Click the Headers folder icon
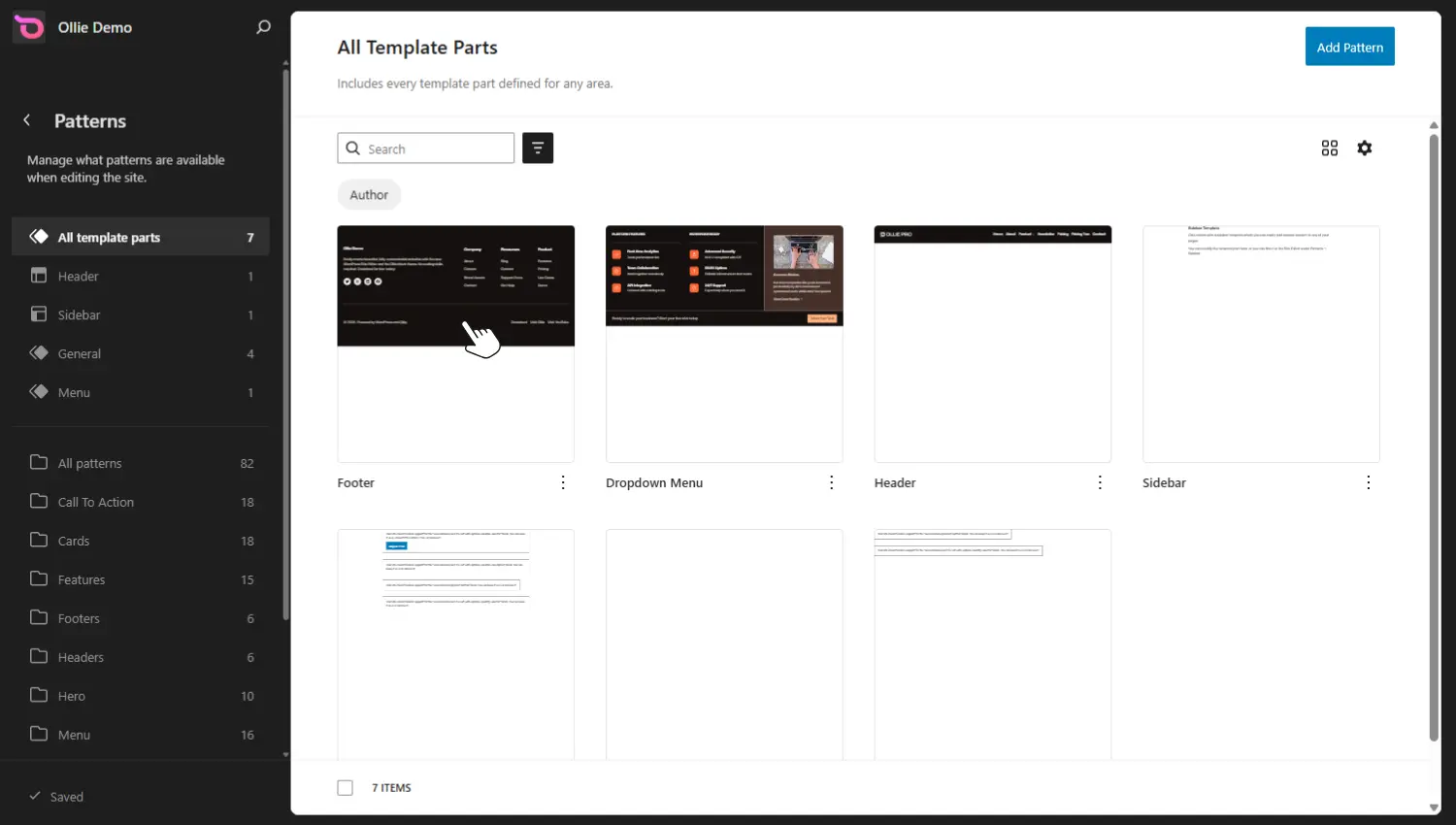1456x825 pixels. point(39,656)
